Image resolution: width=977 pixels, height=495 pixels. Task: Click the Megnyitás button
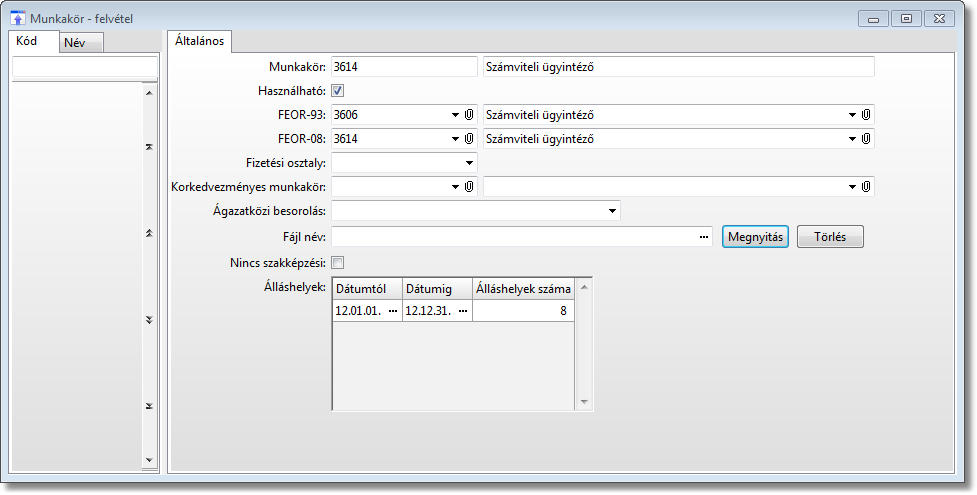coord(755,237)
